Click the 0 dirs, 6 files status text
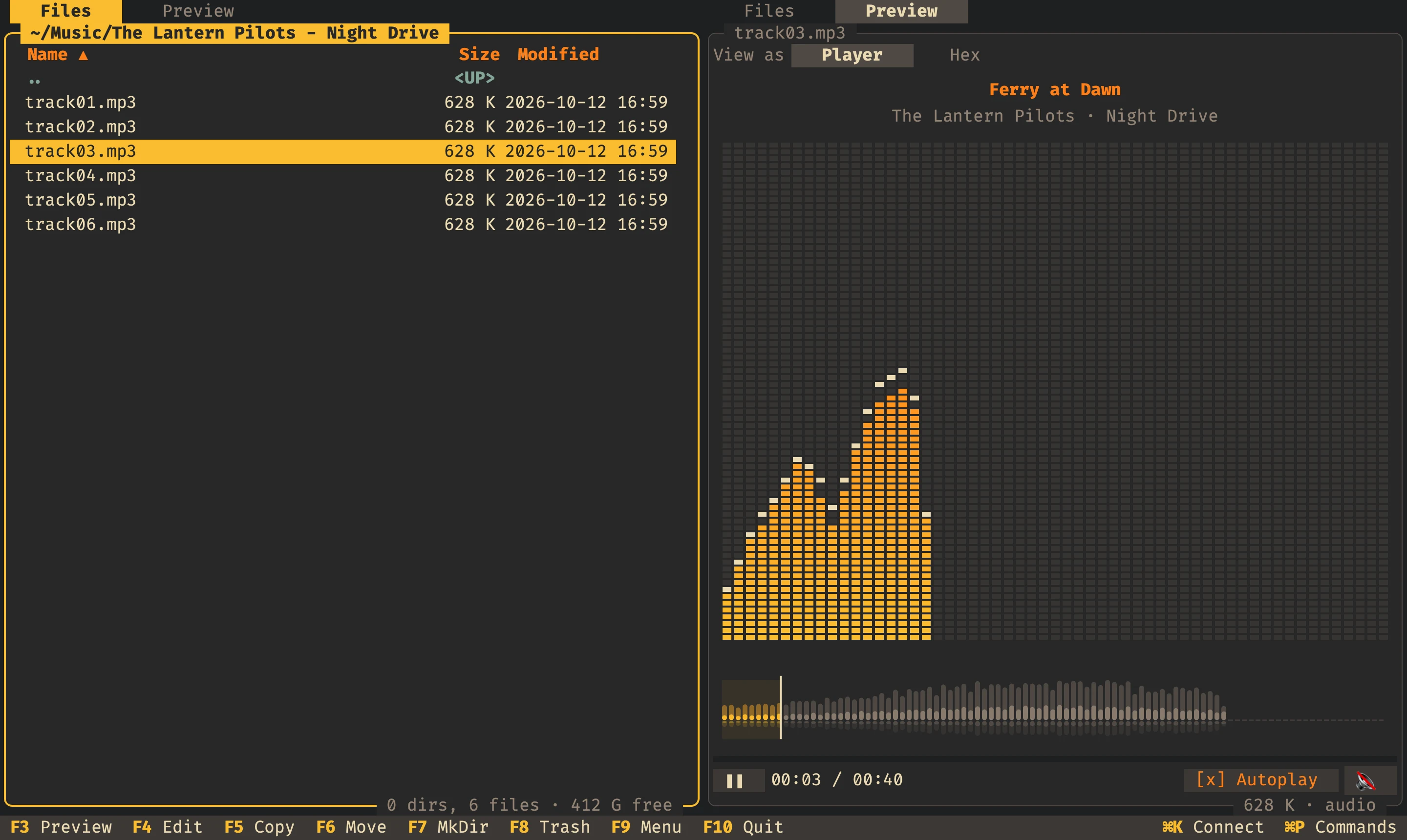The image size is (1407, 840). [x=530, y=805]
